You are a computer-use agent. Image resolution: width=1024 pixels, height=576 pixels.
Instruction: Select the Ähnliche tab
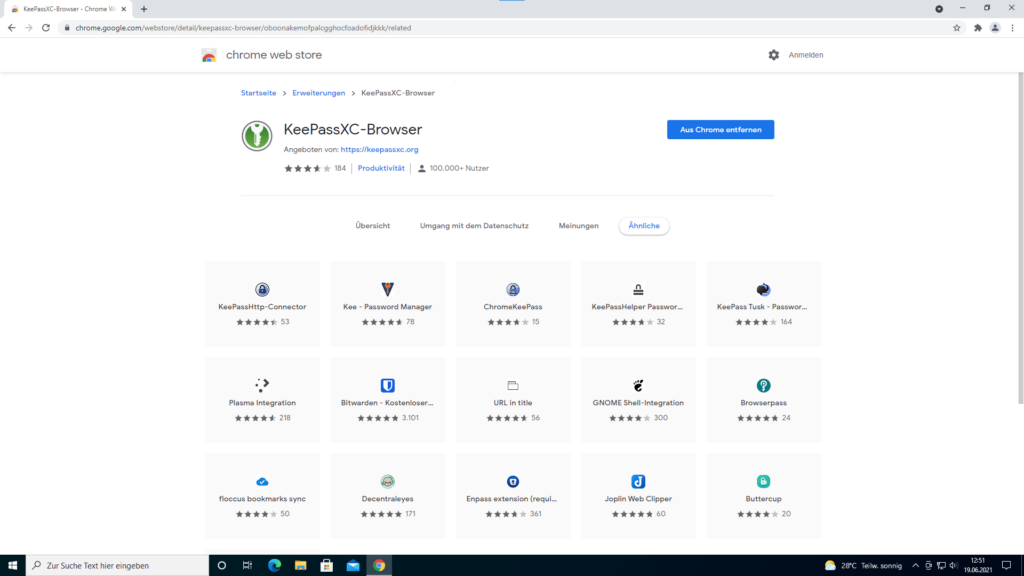coord(644,226)
